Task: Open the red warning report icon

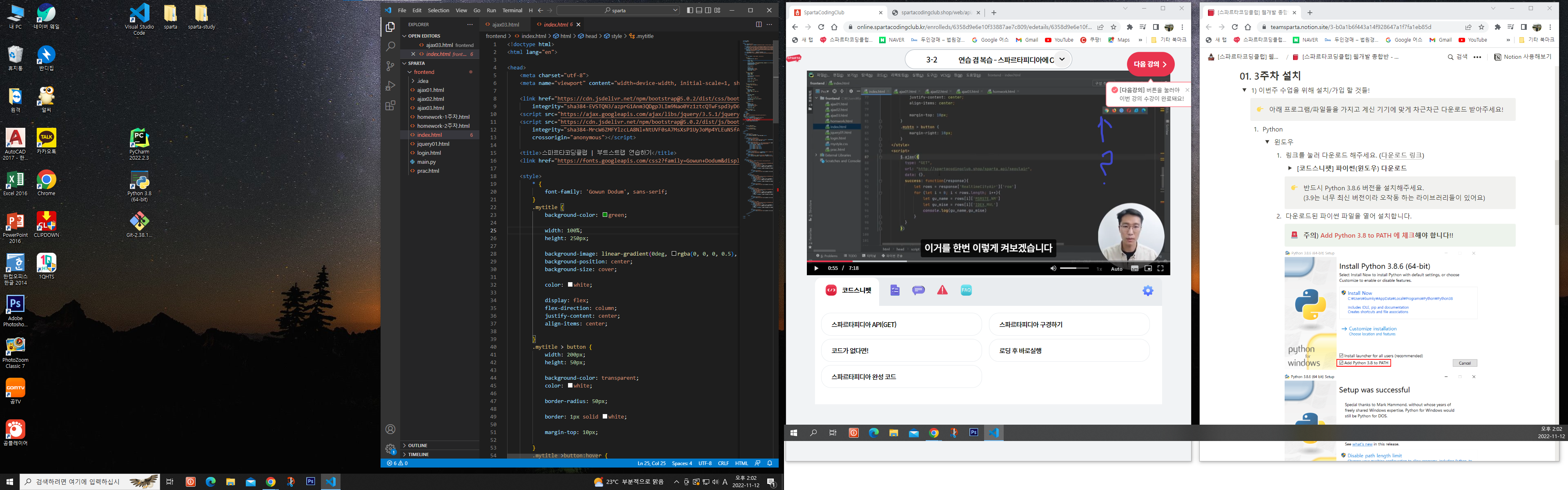Action: (x=942, y=290)
